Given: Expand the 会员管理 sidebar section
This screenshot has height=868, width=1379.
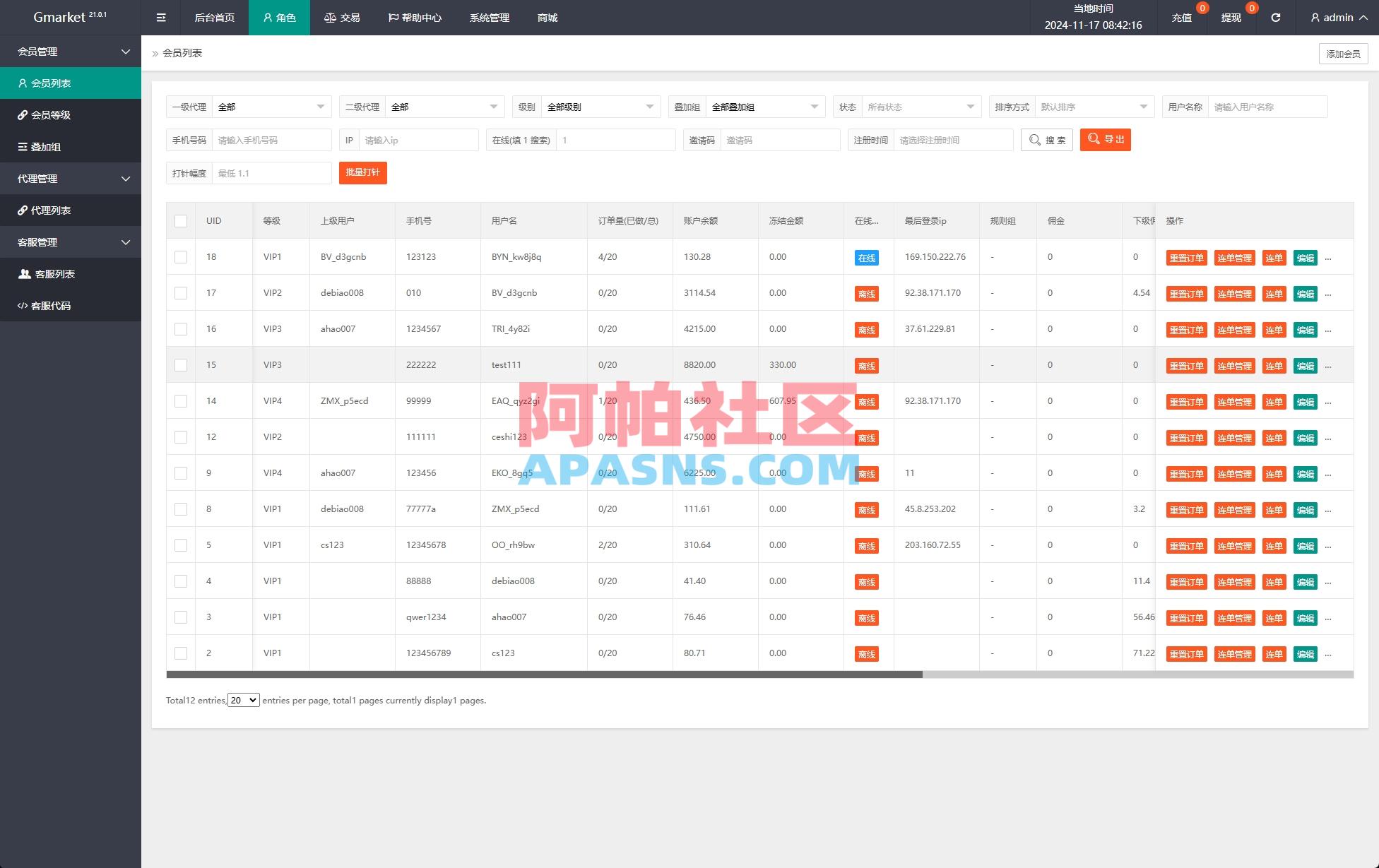Looking at the screenshot, I should tap(71, 51).
